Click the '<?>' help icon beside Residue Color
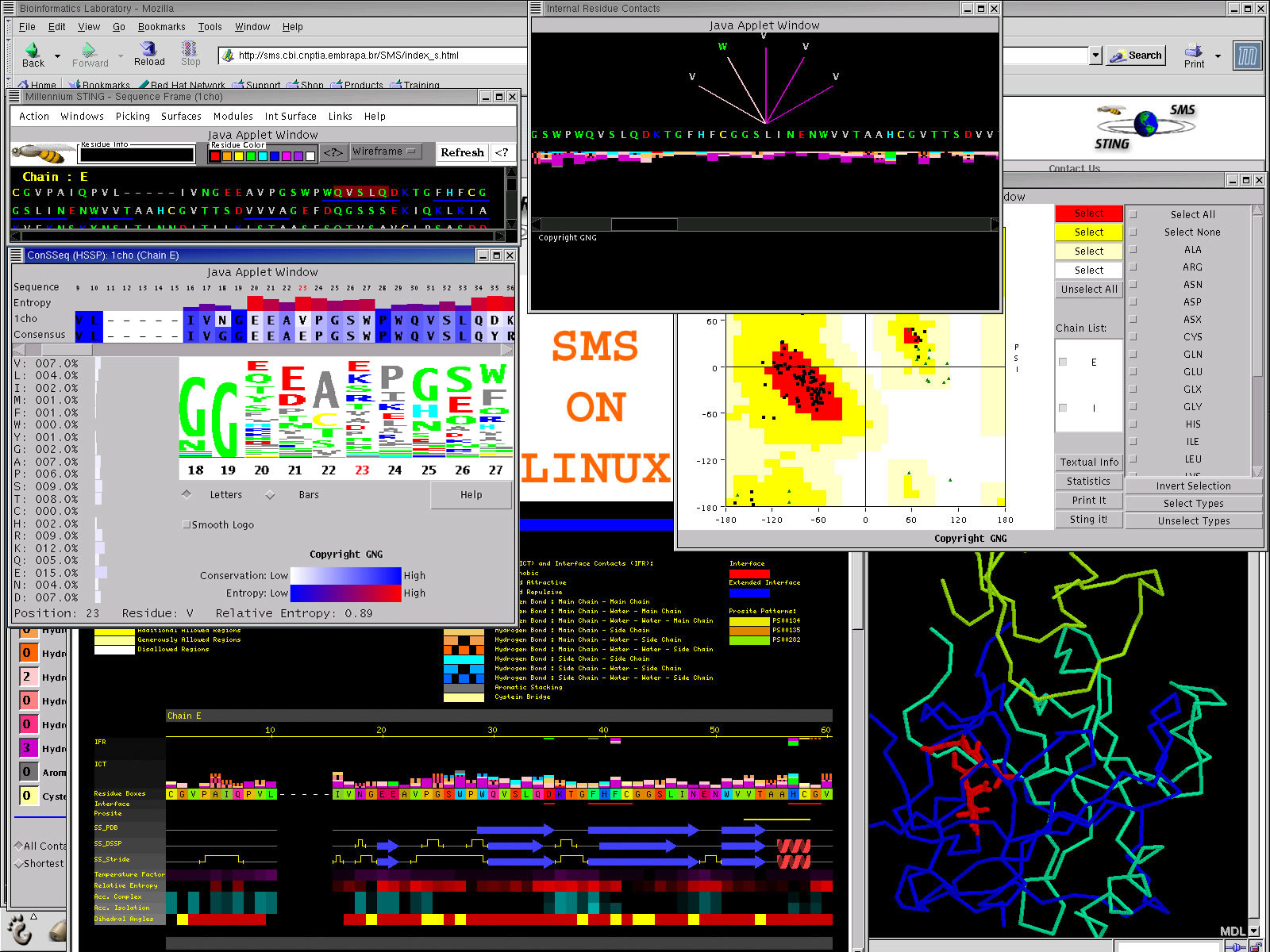Viewport: 1270px width, 952px height. click(x=333, y=152)
